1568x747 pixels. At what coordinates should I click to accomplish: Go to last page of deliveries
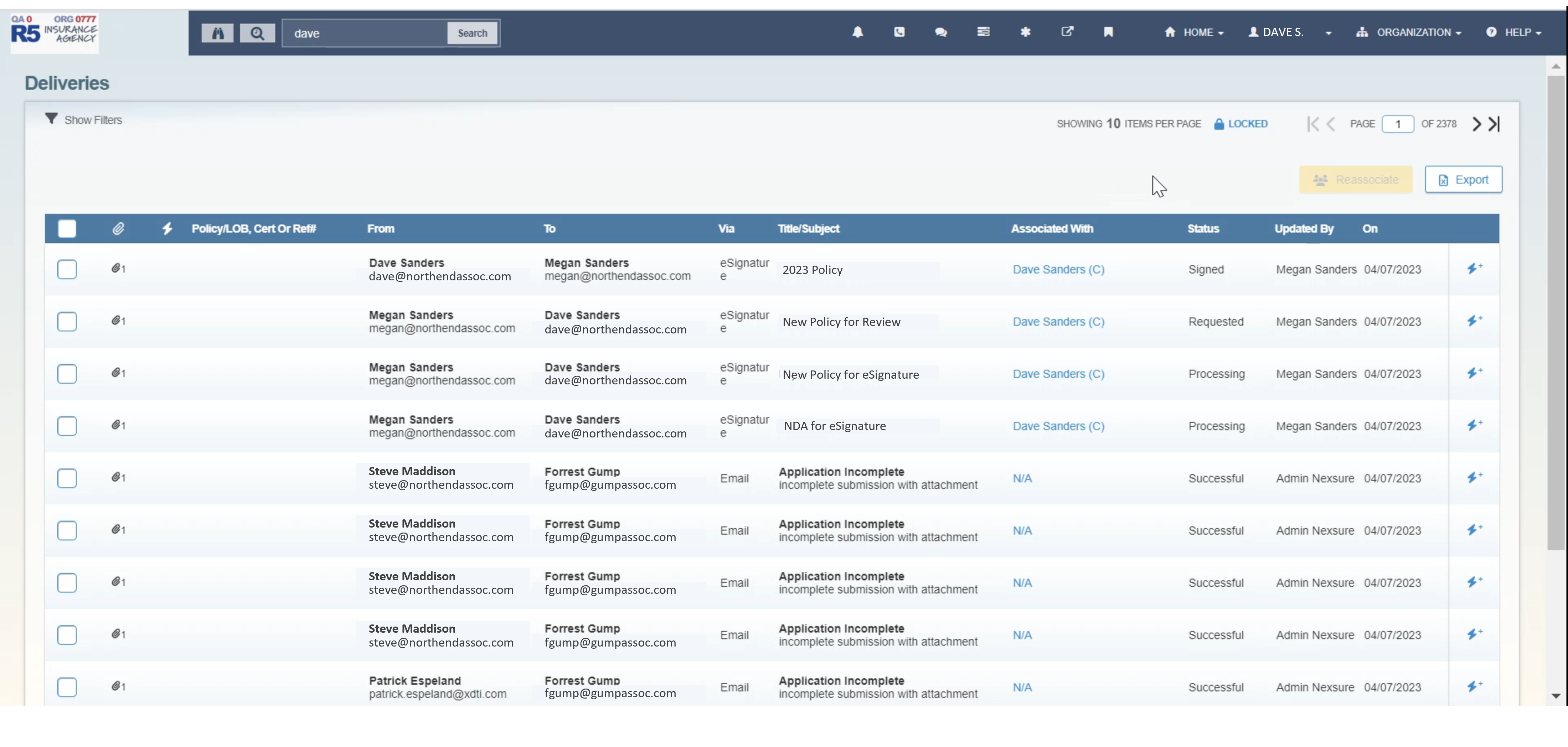[x=1495, y=124]
